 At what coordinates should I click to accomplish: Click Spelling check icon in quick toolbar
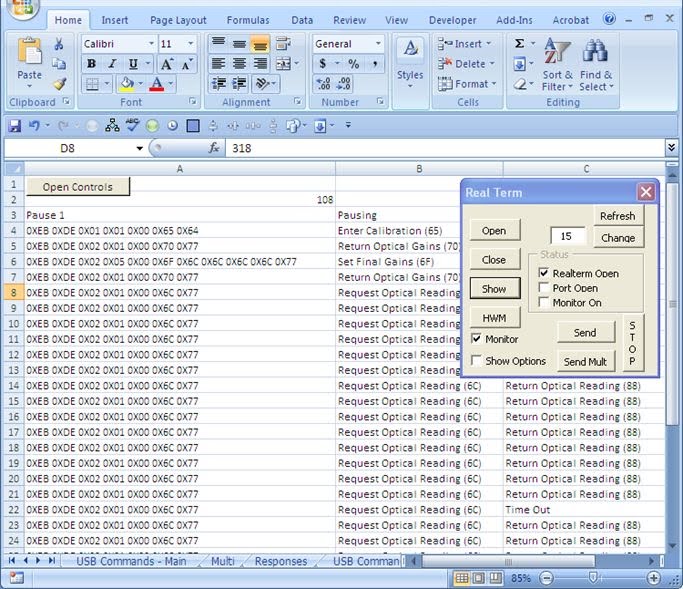[x=132, y=125]
